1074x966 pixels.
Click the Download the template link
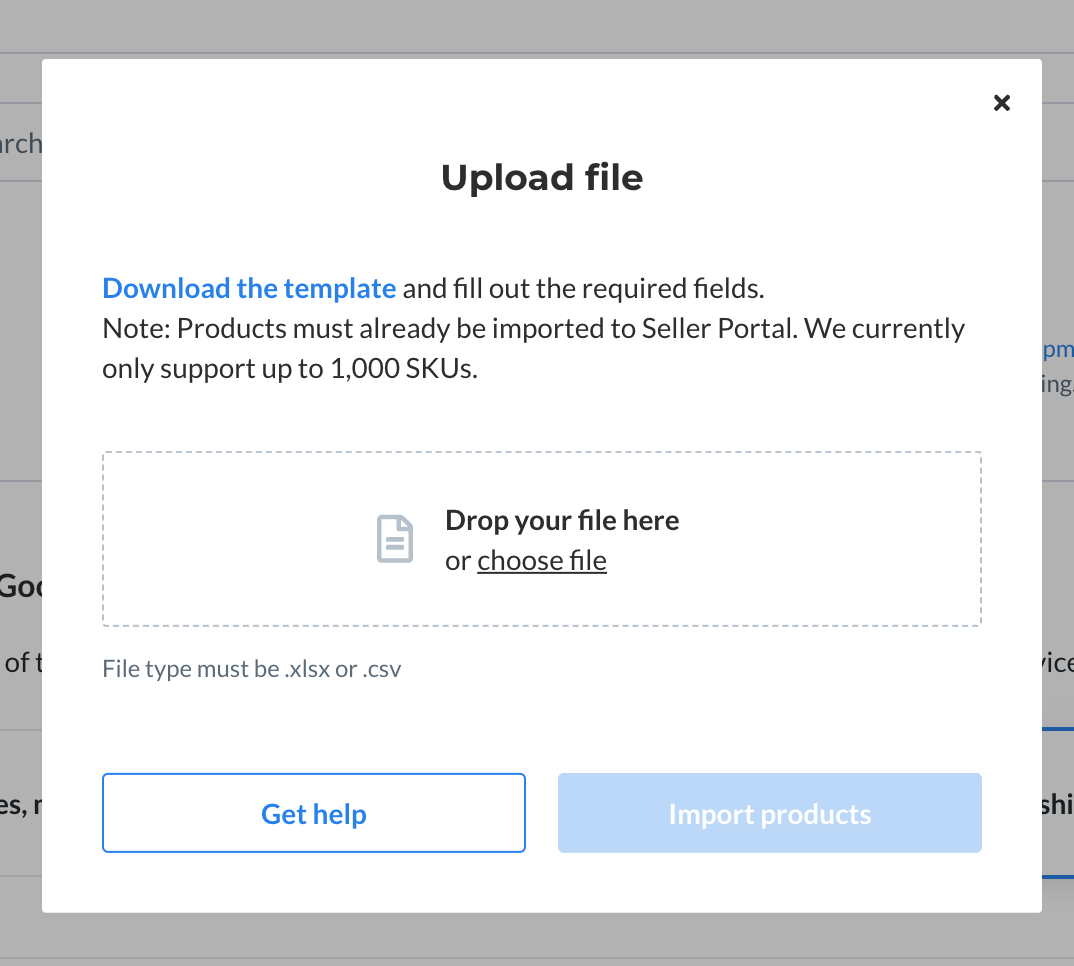point(249,288)
